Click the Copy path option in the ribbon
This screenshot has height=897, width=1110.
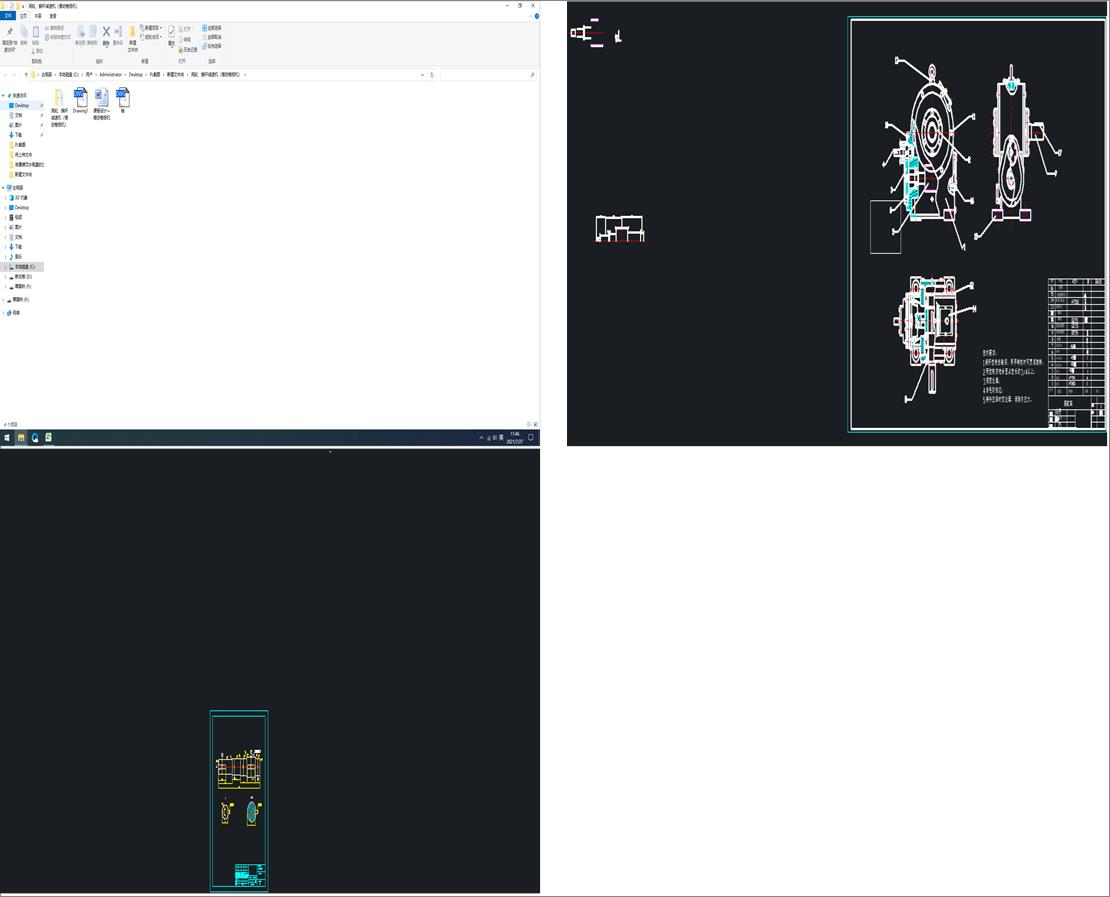[x=55, y=28]
